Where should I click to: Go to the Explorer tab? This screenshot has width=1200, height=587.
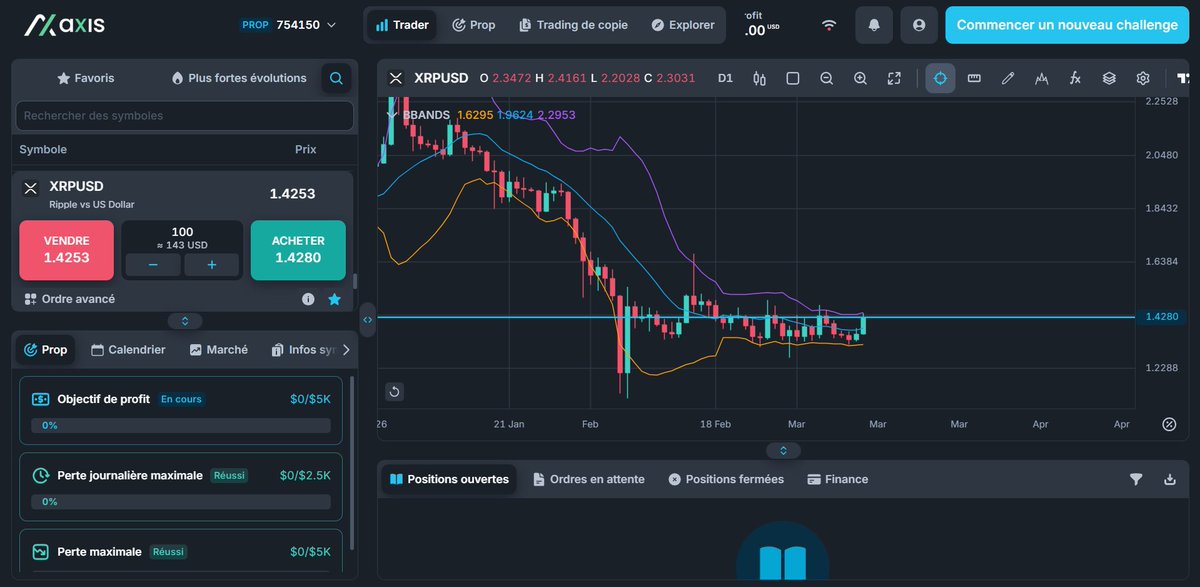click(x=683, y=25)
